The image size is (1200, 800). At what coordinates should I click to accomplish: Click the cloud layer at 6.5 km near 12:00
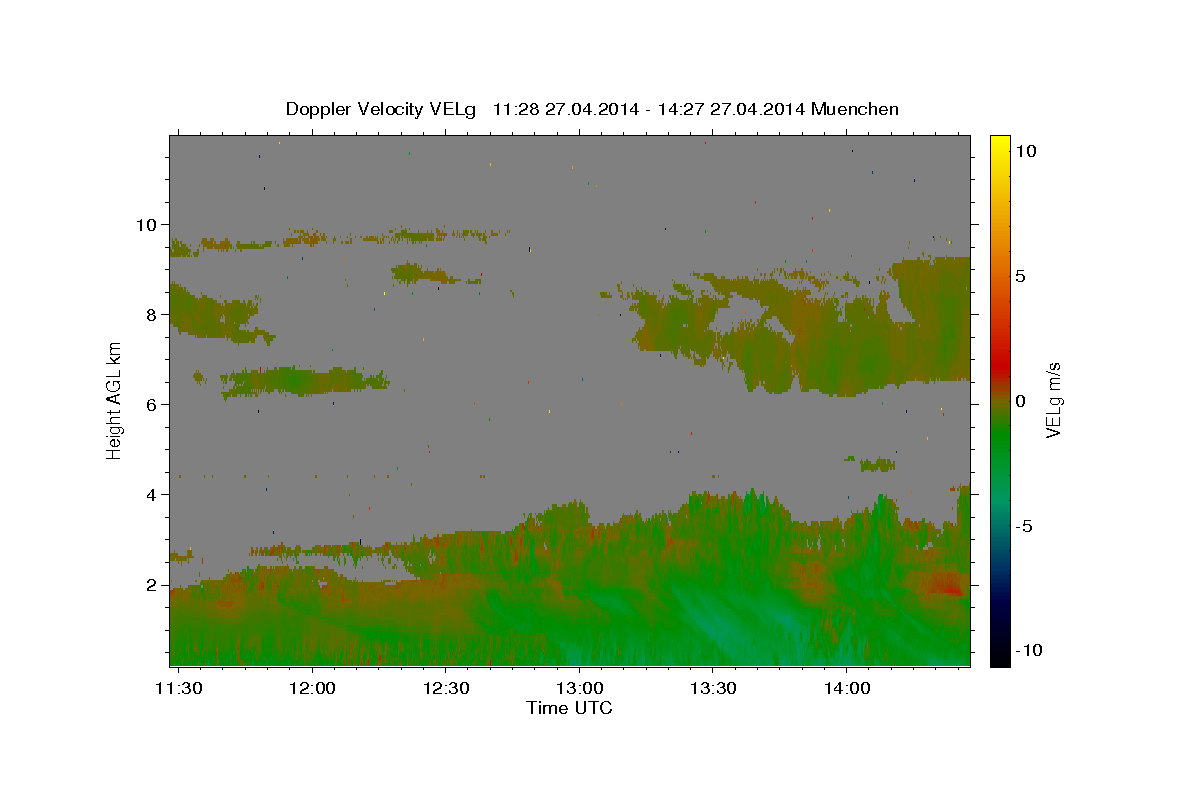pyautogui.click(x=305, y=381)
